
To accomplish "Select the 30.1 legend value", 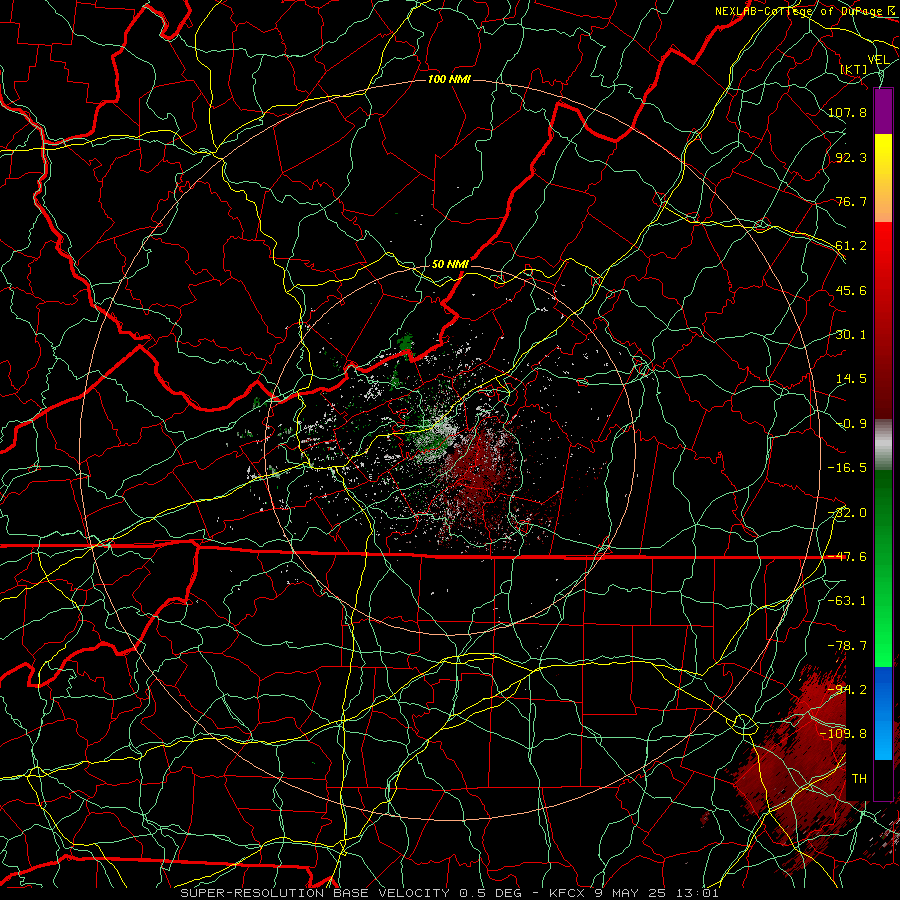I will [x=851, y=335].
